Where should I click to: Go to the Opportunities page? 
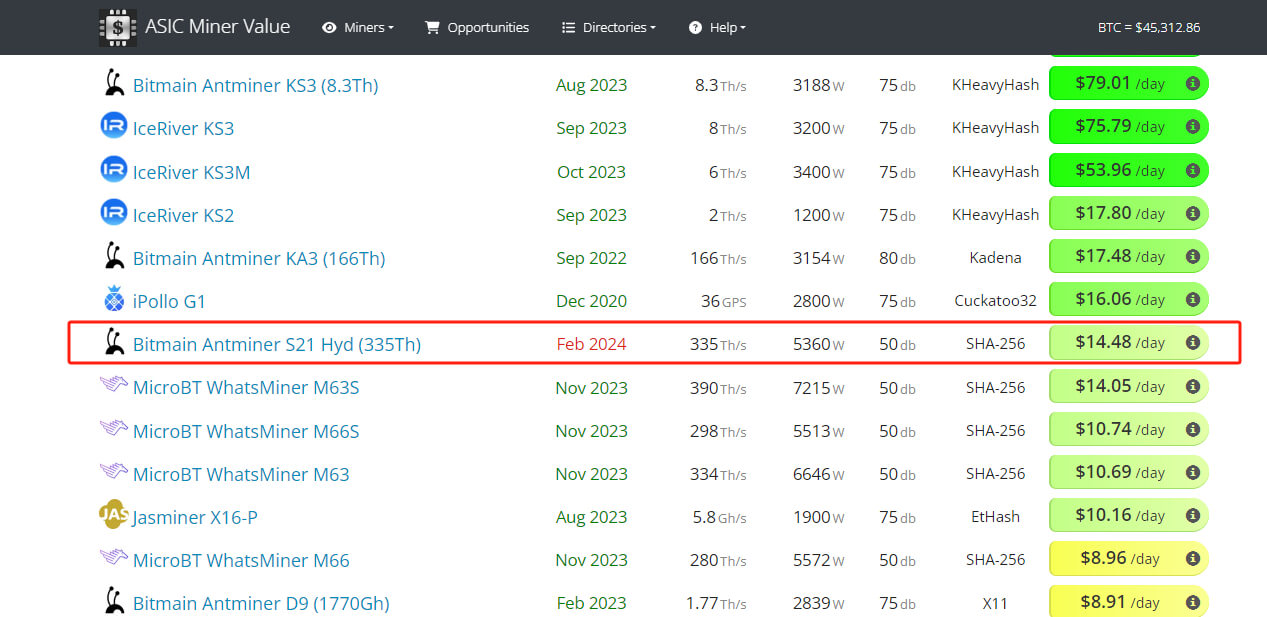pos(477,27)
